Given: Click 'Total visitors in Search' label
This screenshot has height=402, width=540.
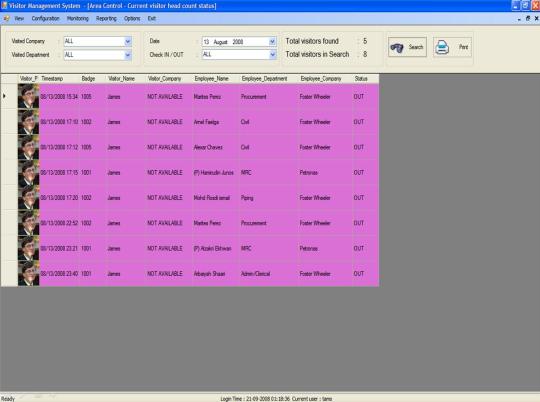Looking at the screenshot, I should 317,54.
